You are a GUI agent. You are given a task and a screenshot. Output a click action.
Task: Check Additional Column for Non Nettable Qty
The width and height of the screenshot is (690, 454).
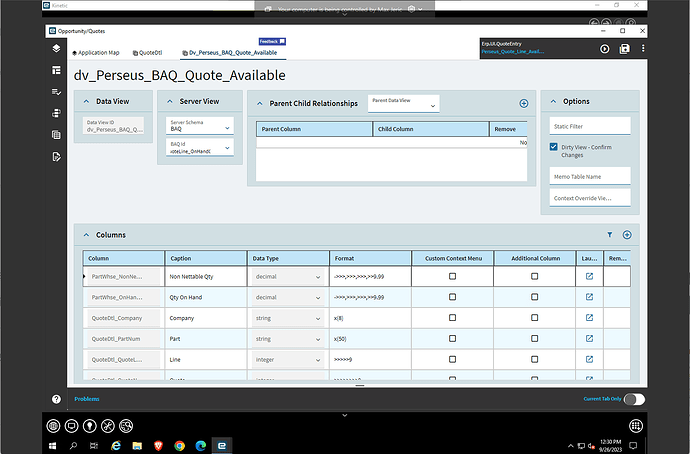coord(535,276)
